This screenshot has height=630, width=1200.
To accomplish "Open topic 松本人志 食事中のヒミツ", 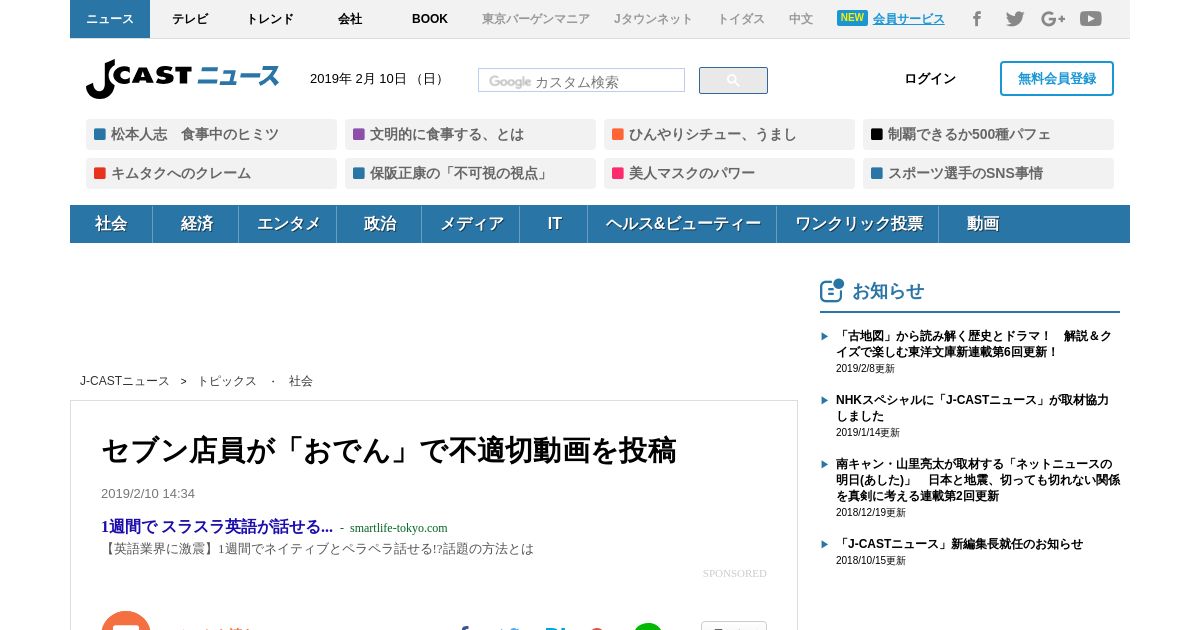I will [x=211, y=134].
